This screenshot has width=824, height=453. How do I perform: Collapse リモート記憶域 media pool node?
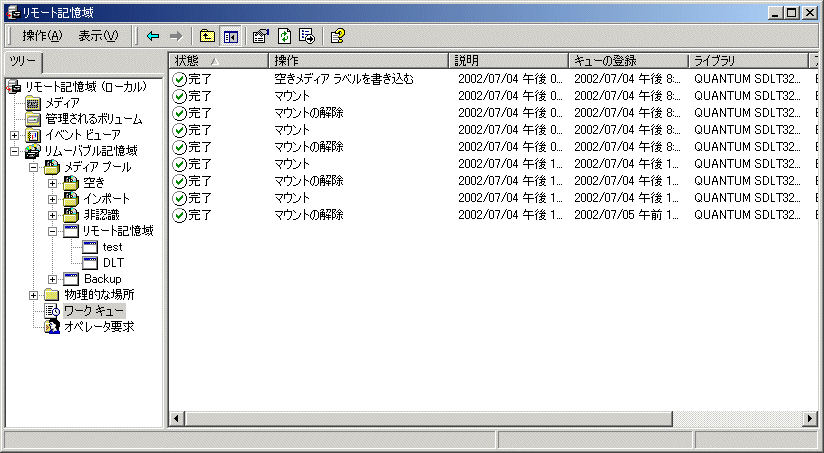pos(53,231)
